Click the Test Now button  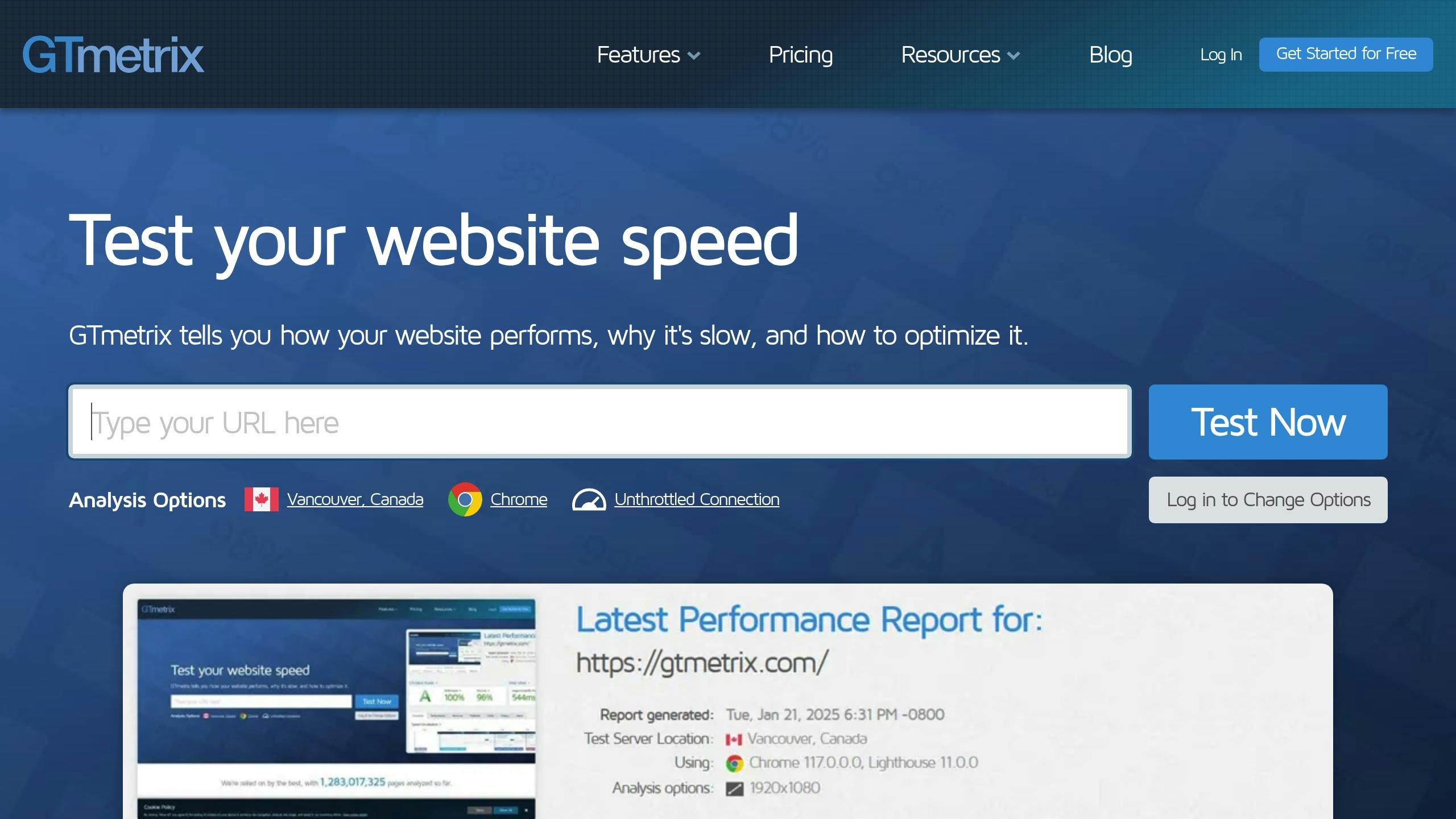(1268, 422)
